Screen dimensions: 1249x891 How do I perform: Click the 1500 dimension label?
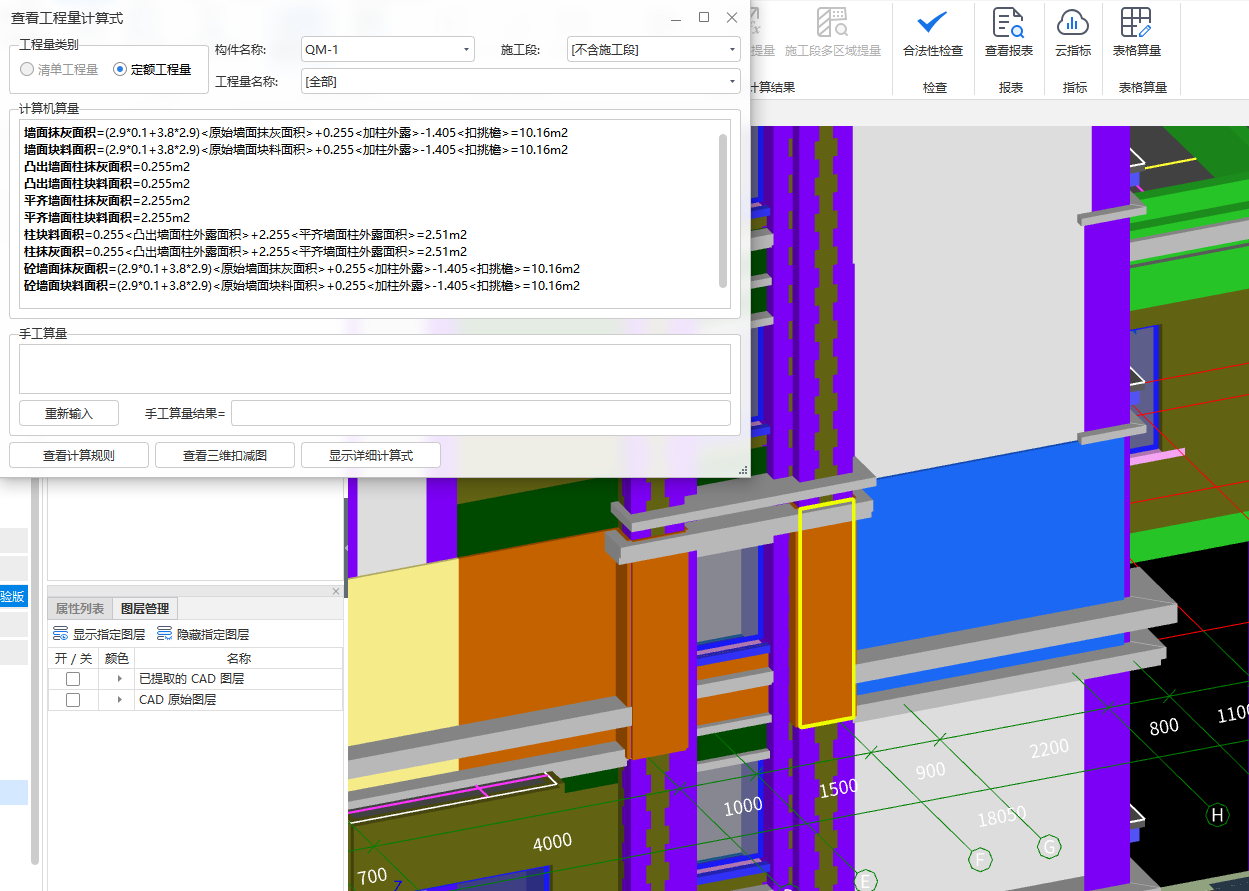coord(838,788)
